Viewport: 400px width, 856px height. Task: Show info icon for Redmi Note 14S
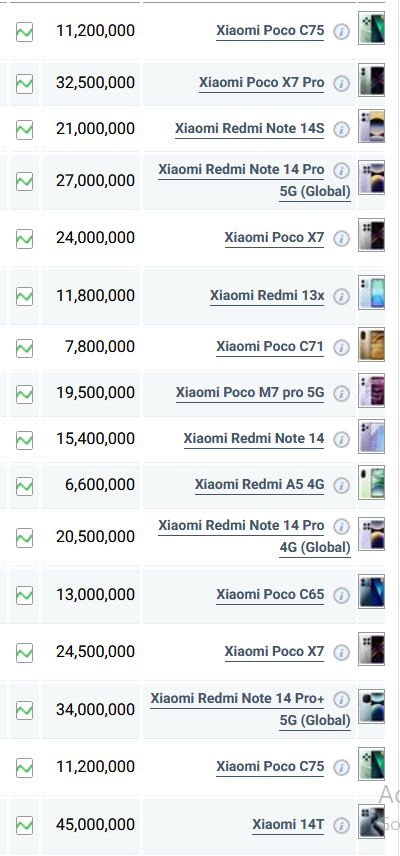pyautogui.click(x=341, y=129)
